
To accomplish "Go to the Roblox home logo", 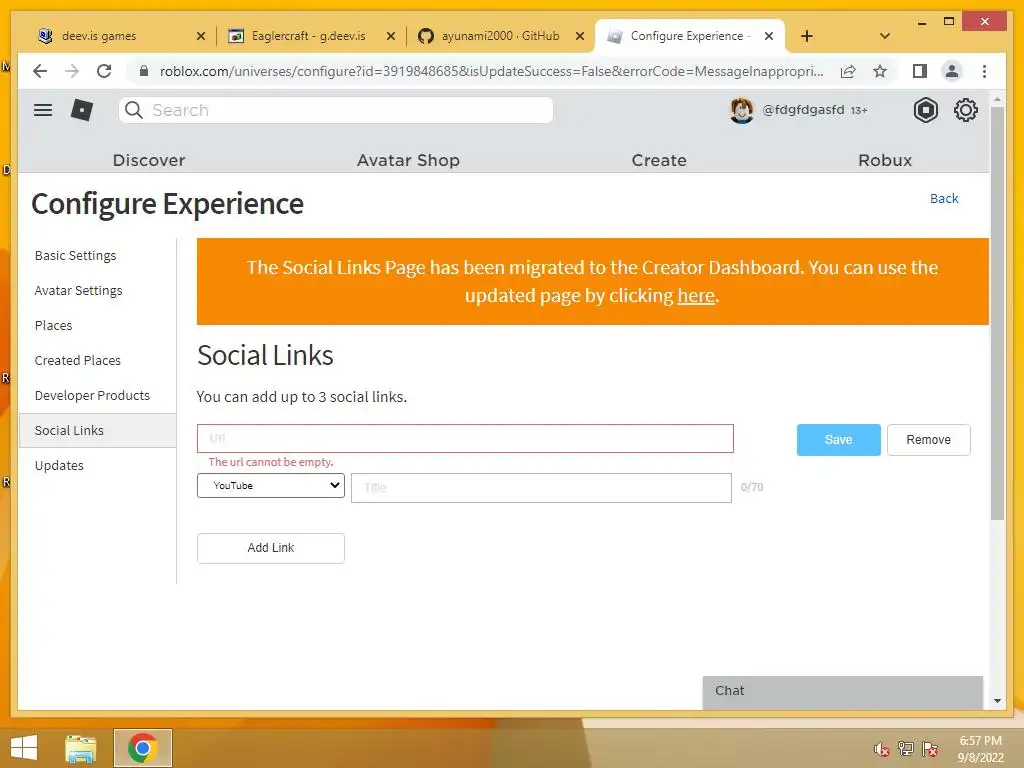I will click(82, 110).
